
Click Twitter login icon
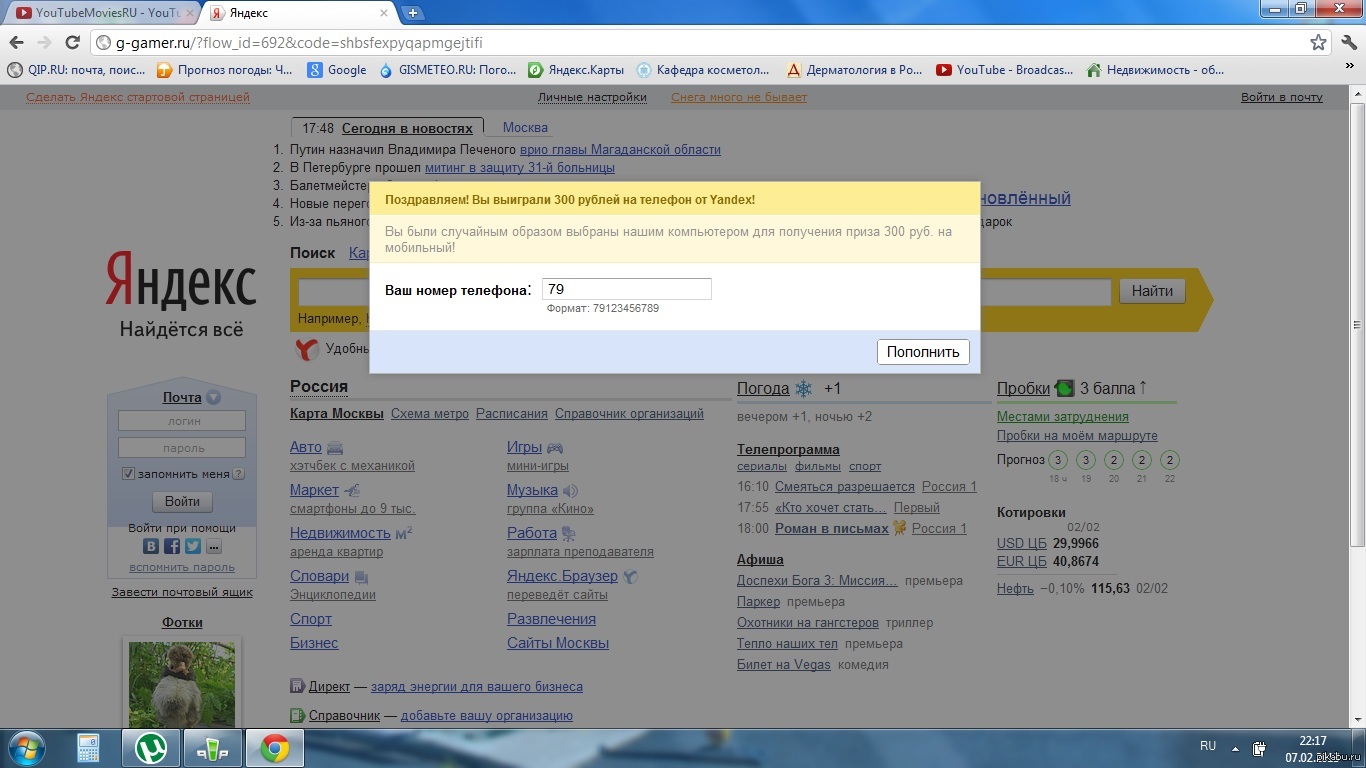click(193, 546)
